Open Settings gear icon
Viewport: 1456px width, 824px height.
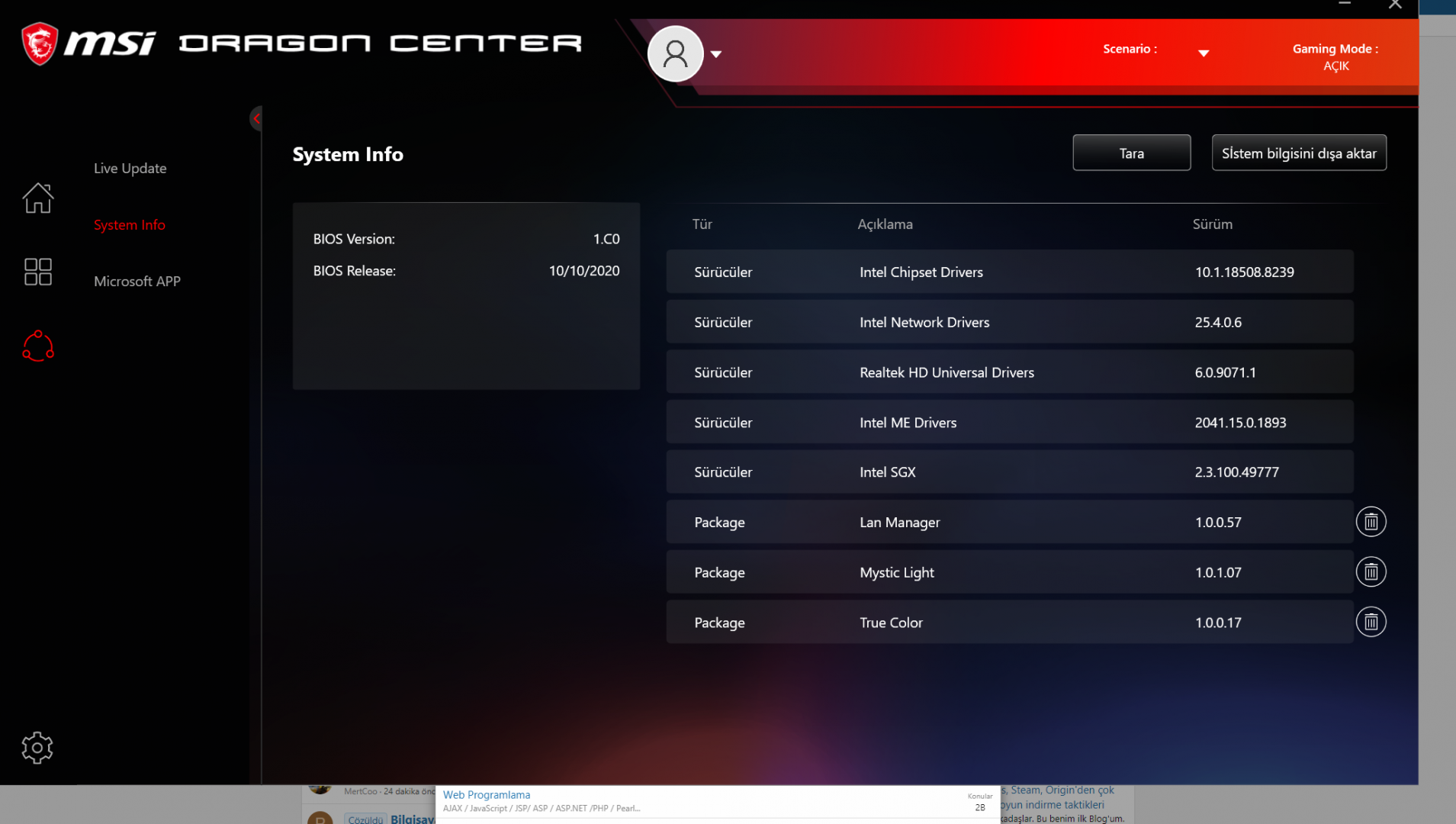coord(37,748)
